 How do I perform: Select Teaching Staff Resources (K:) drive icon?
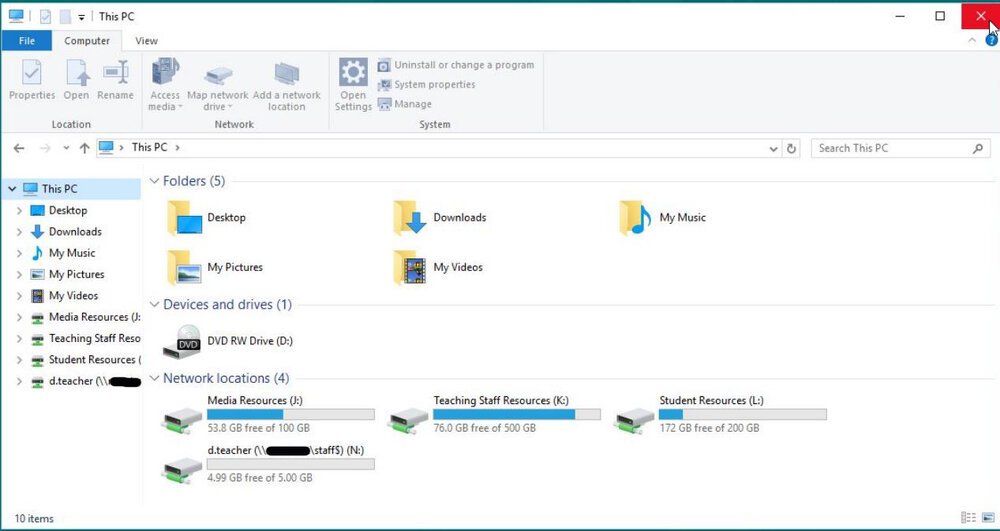(x=409, y=421)
